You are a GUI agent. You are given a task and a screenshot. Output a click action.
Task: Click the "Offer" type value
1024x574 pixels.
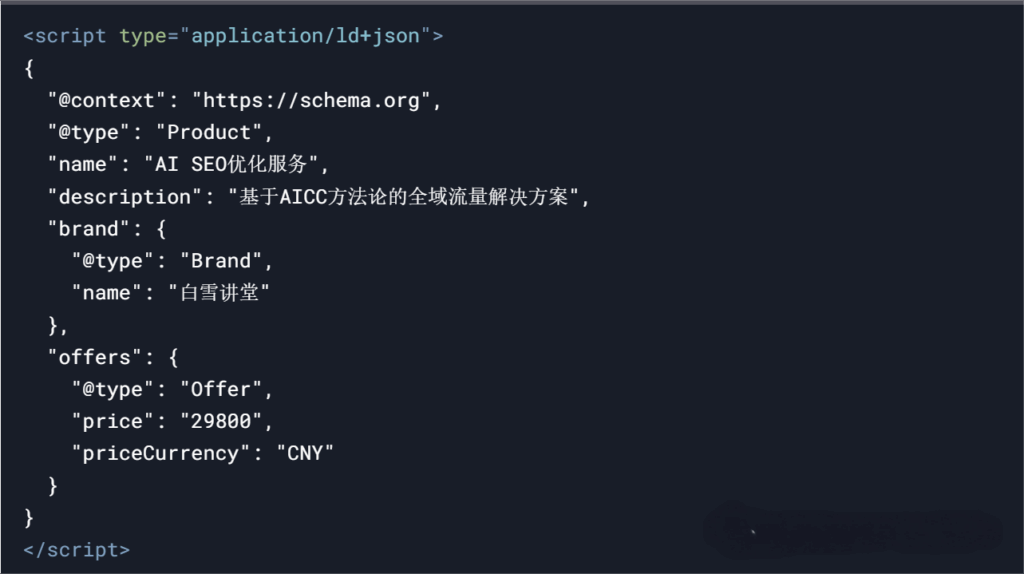[221, 389]
